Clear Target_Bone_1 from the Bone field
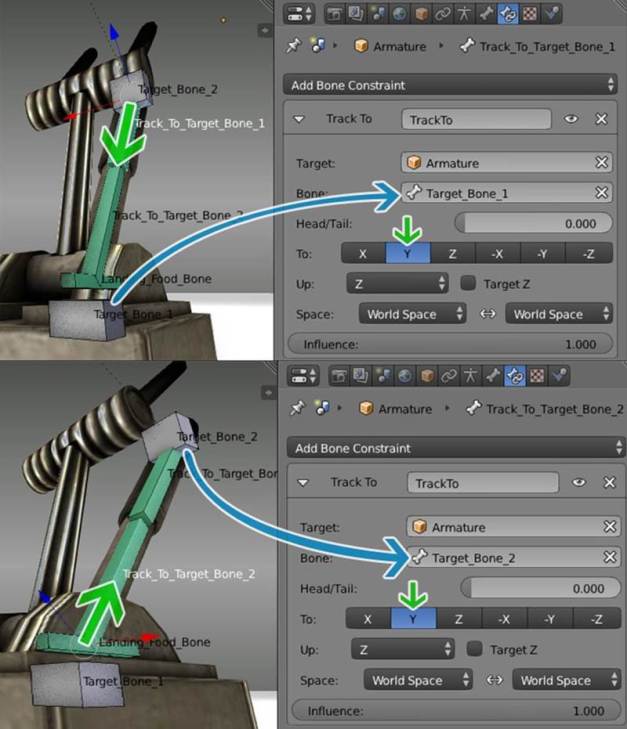Image resolution: width=627 pixels, height=729 pixels. click(601, 192)
